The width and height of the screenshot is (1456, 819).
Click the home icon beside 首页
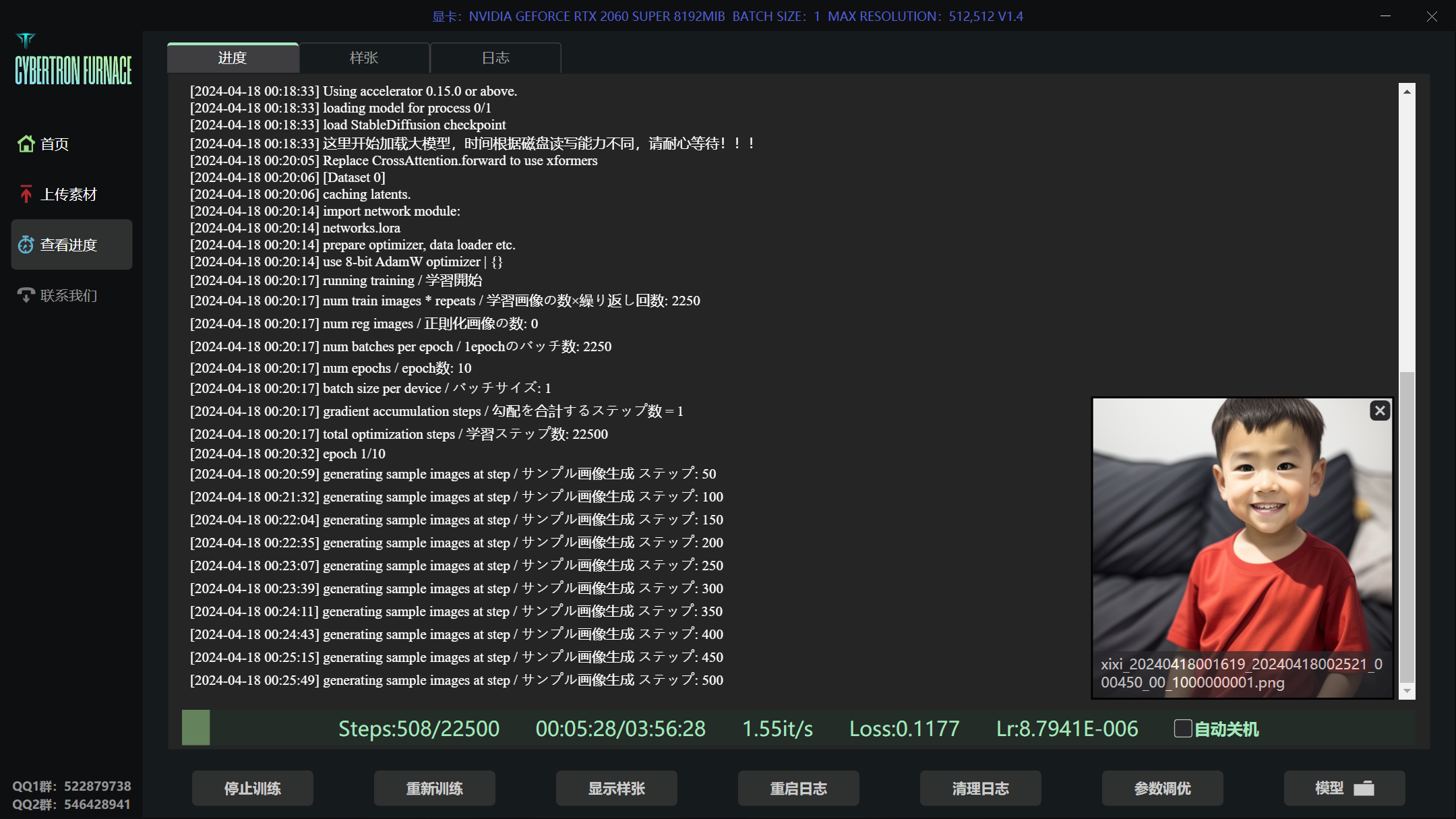click(x=26, y=144)
